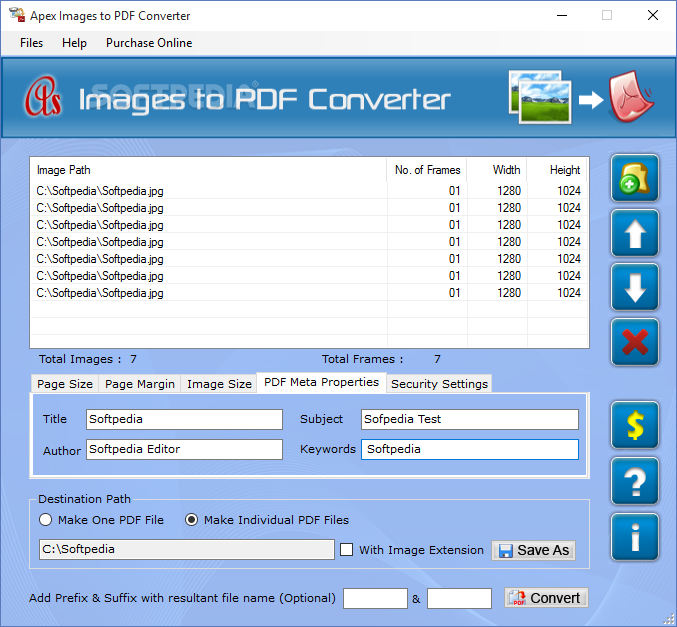Click the Keywords input field
The width and height of the screenshot is (677, 627).
pos(470,450)
